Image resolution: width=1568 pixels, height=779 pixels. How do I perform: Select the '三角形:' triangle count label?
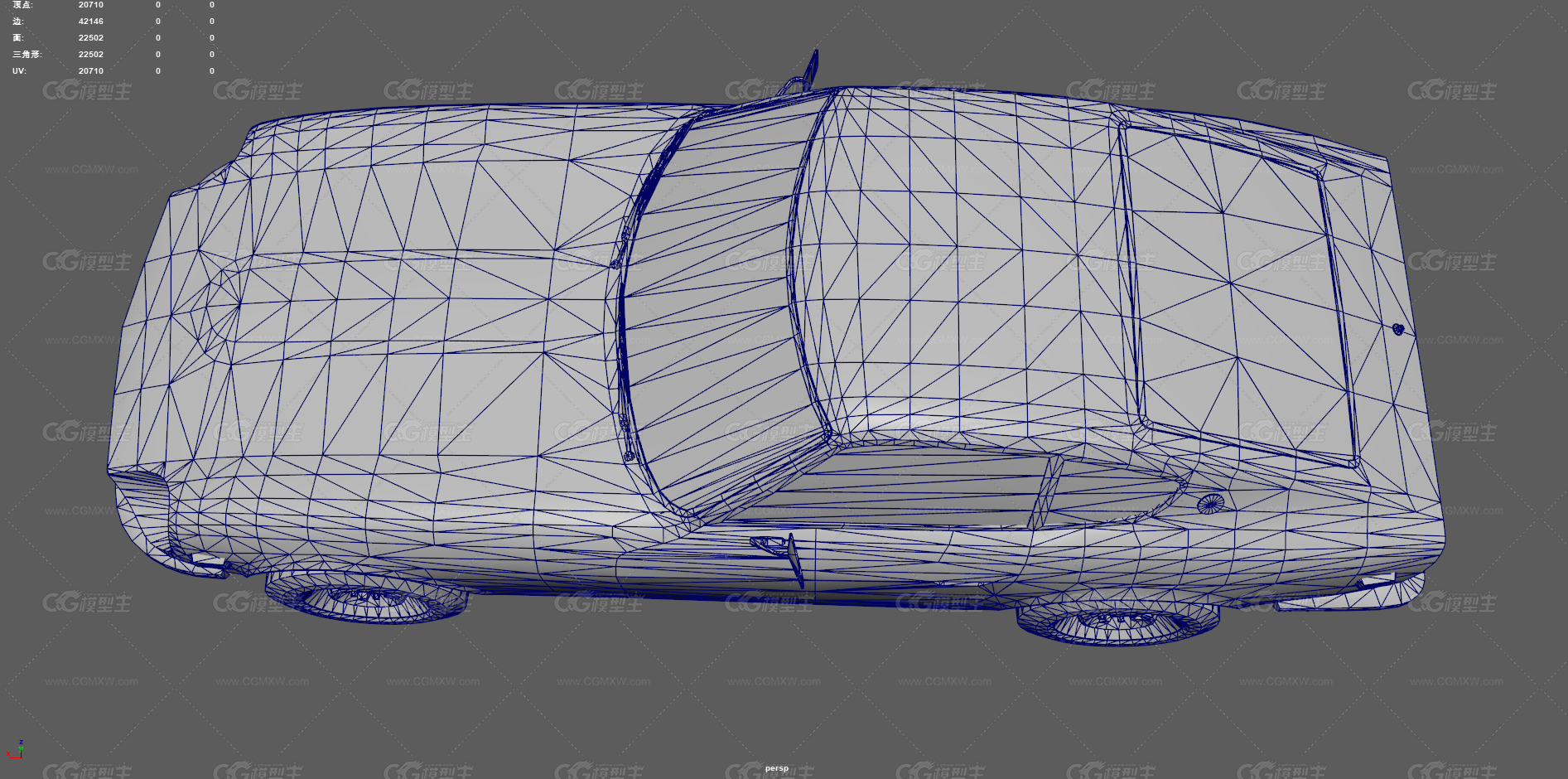tap(27, 55)
